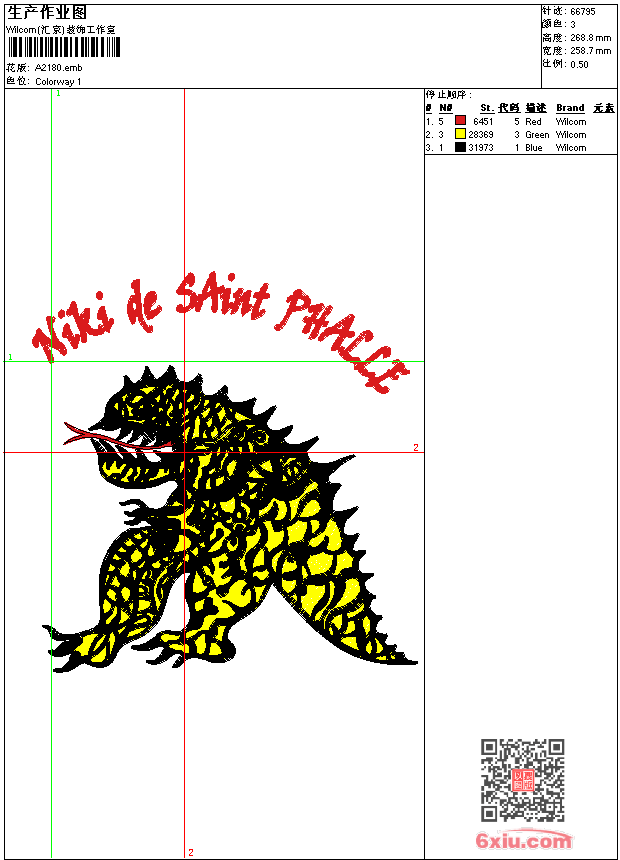Click 'Wilcom' brand in the Green row
Image resolution: width=620 pixels, height=860 pixels.
(571, 134)
